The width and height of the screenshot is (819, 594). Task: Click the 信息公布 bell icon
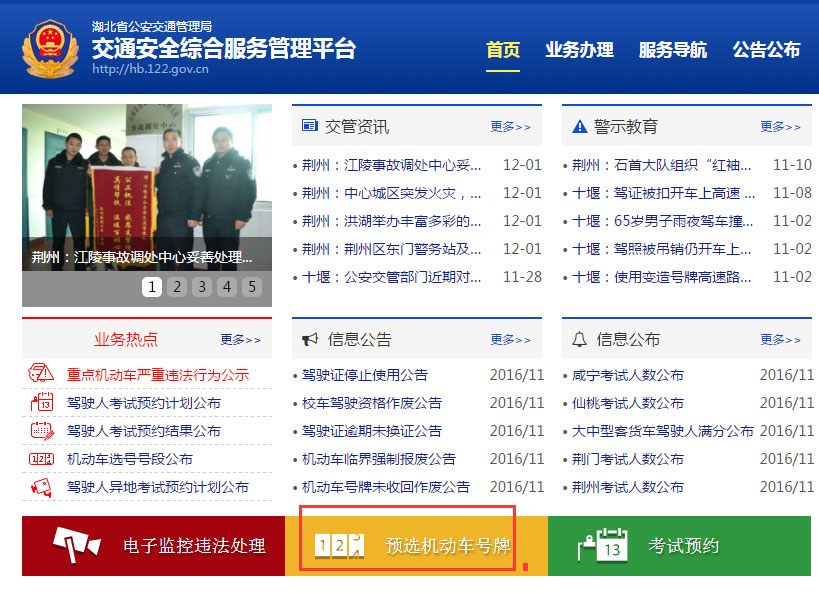coord(579,340)
